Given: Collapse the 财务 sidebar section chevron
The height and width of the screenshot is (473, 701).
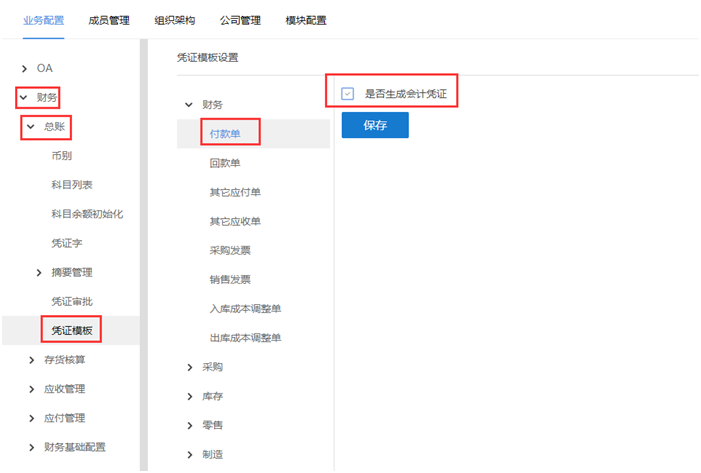Looking at the screenshot, I should pos(24,97).
